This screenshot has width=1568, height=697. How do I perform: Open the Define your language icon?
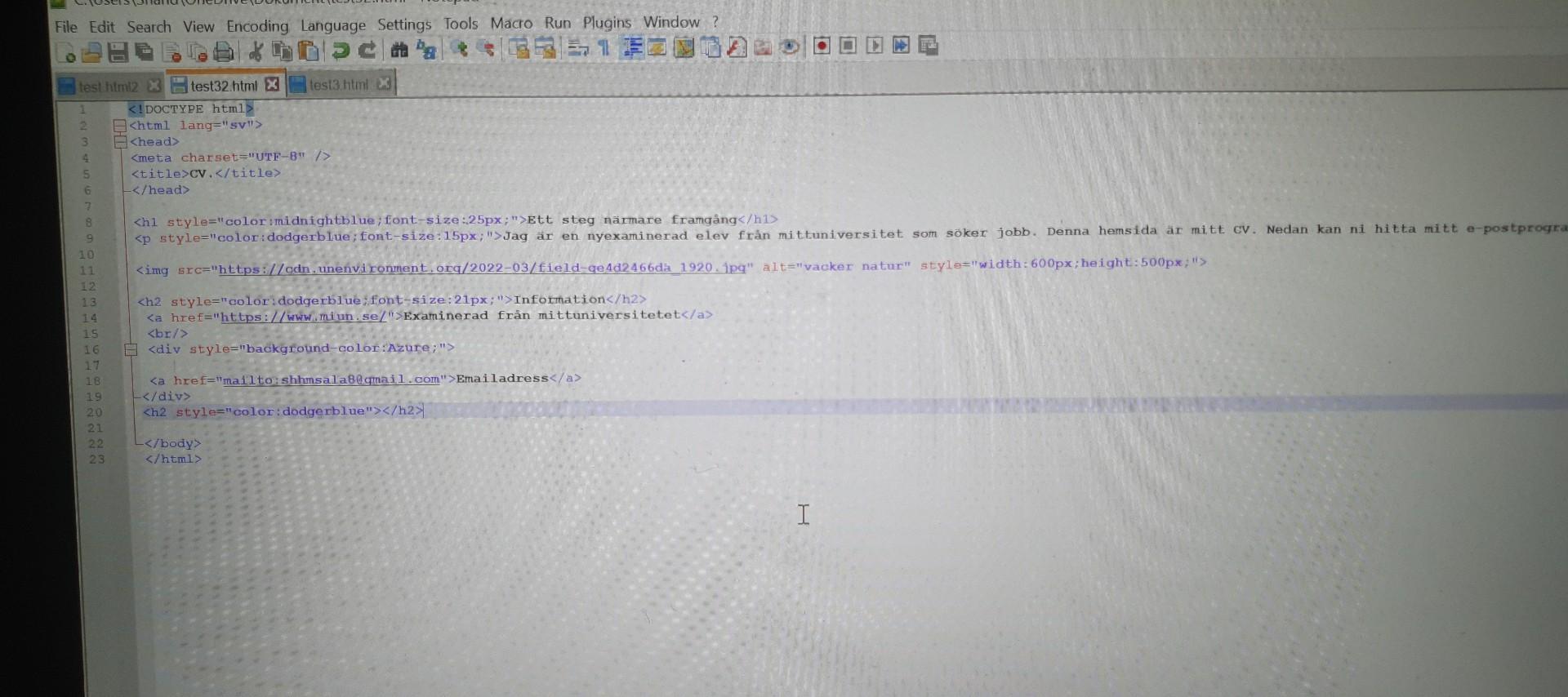[x=657, y=47]
